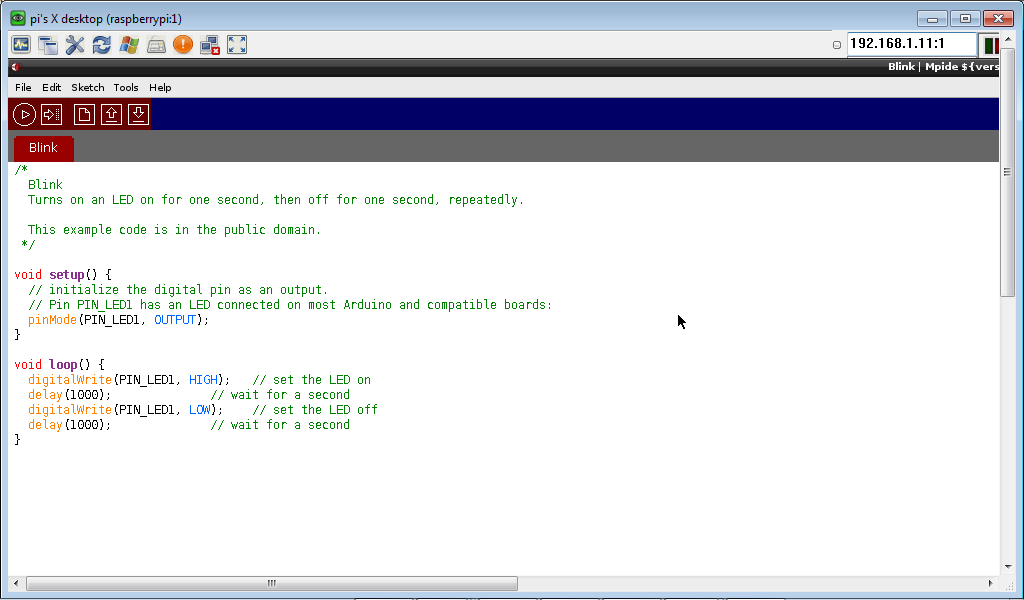1024x600 pixels.
Task: Click the green eye VNC window icon
Action: (18, 18)
